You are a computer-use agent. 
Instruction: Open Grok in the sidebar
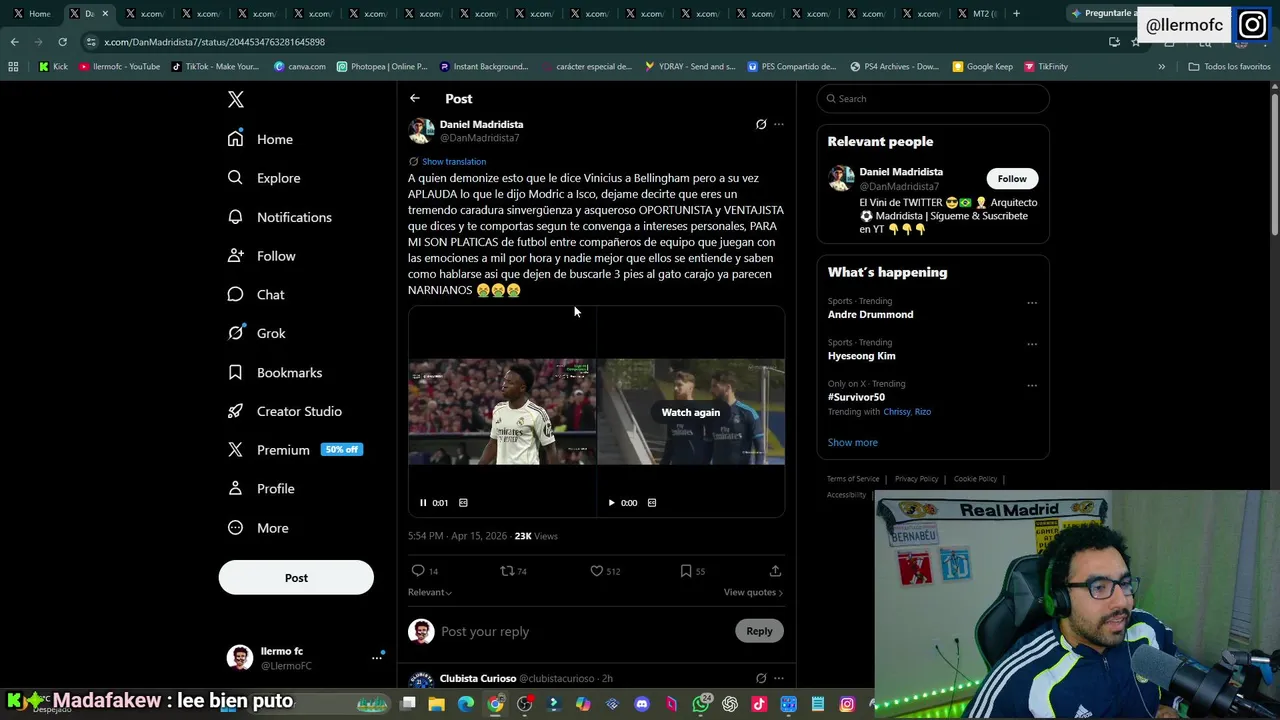(257, 333)
